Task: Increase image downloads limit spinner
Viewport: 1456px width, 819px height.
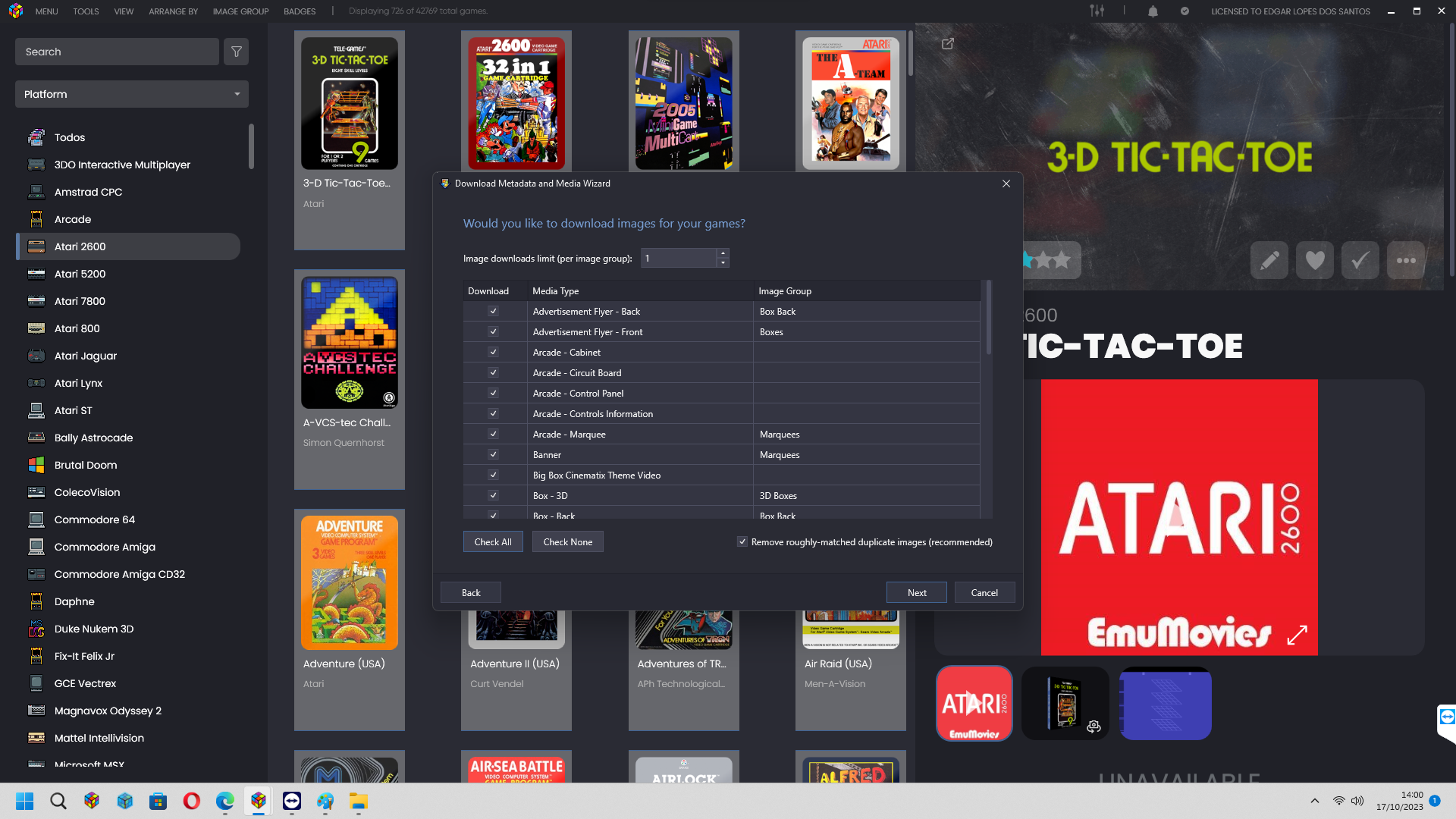Action: (723, 253)
